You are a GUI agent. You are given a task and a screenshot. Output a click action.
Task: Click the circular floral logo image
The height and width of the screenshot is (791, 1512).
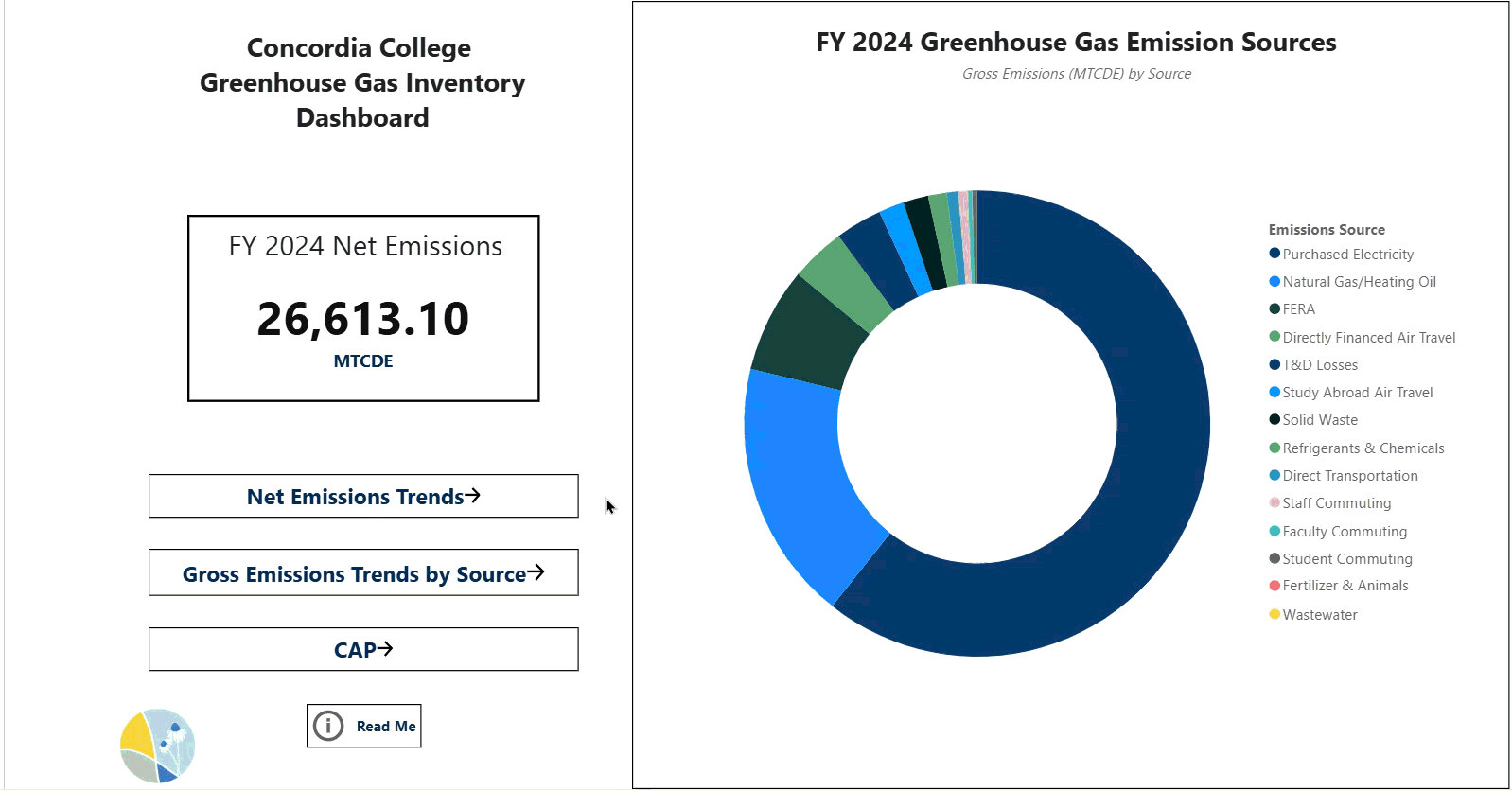(x=157, y=746)
